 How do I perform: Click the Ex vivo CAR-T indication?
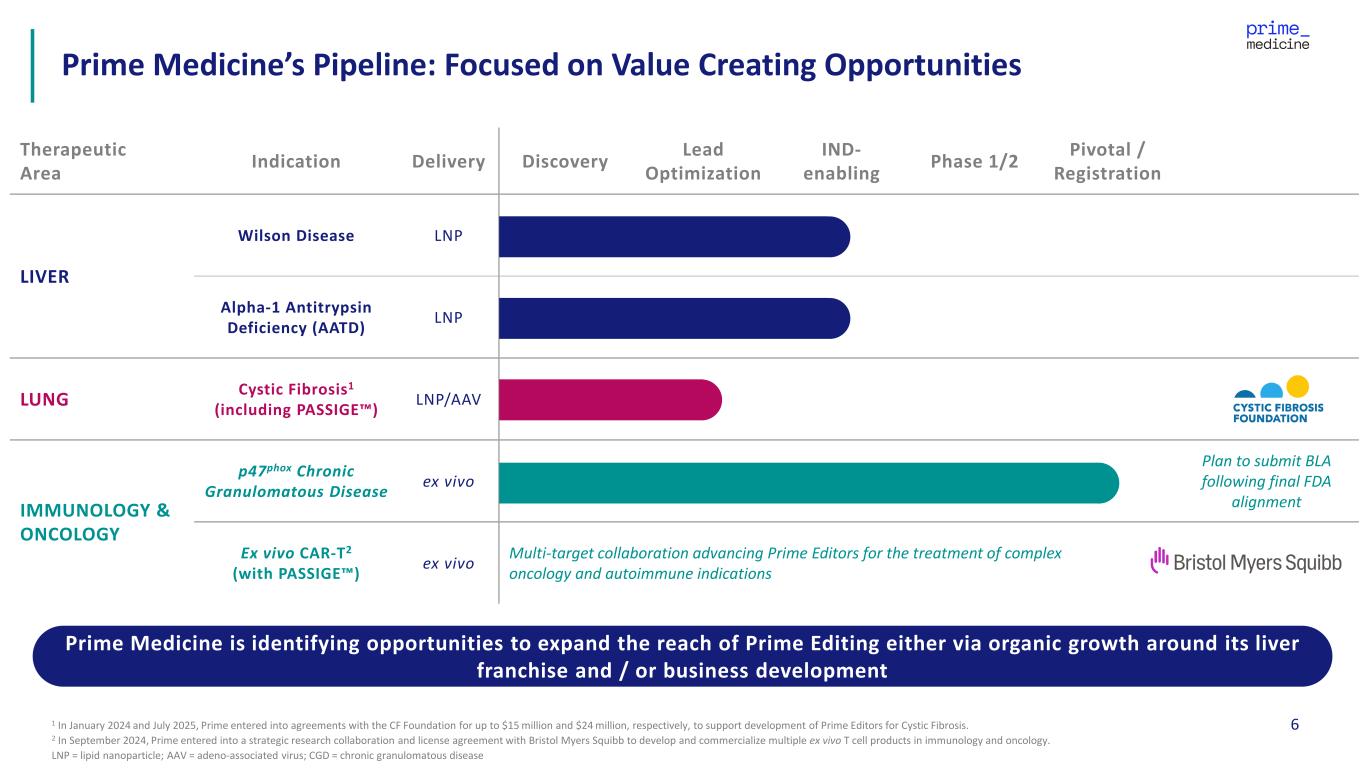pyautogui.click(x=295, y=563)
